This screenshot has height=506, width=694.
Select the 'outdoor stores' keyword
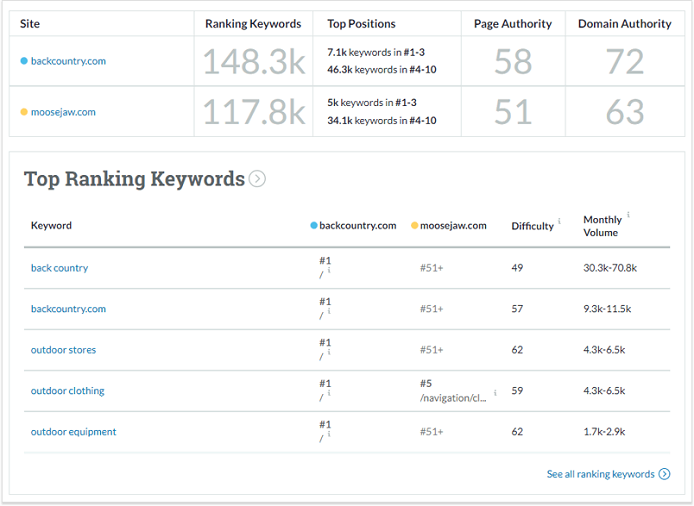pos(63,350)
